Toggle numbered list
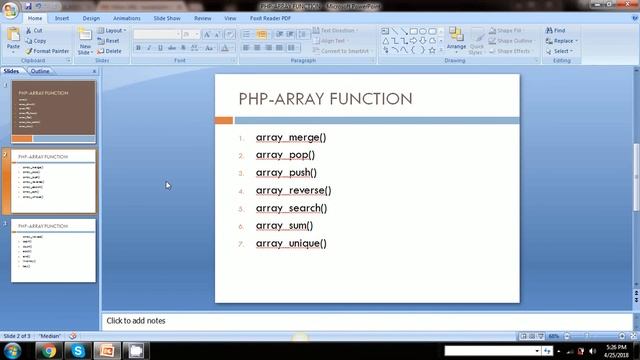640x360 pixels. pyautogui.click(x=262, y=35)
